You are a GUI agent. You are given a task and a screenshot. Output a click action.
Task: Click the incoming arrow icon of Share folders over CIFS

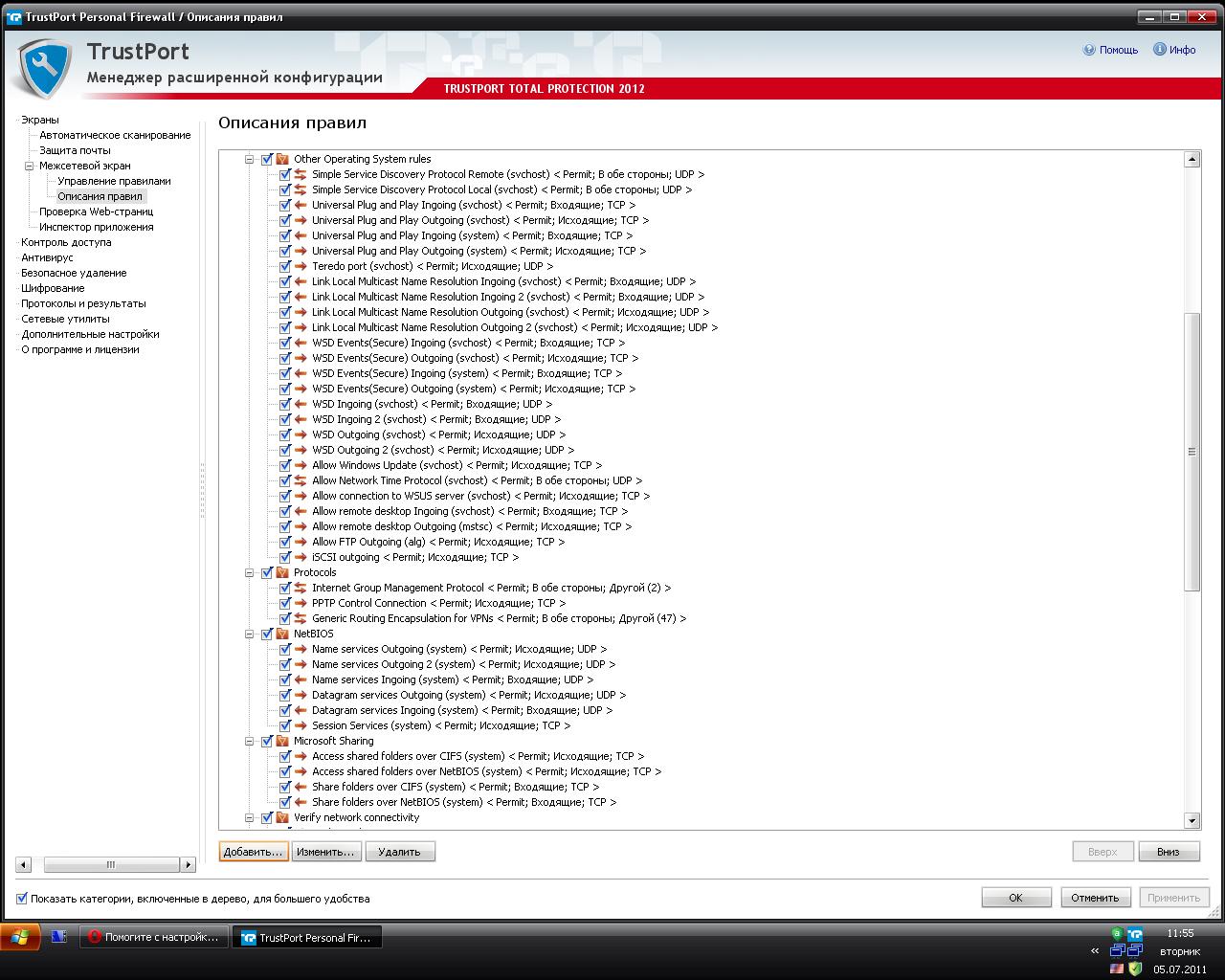click(x=301, y=787)
